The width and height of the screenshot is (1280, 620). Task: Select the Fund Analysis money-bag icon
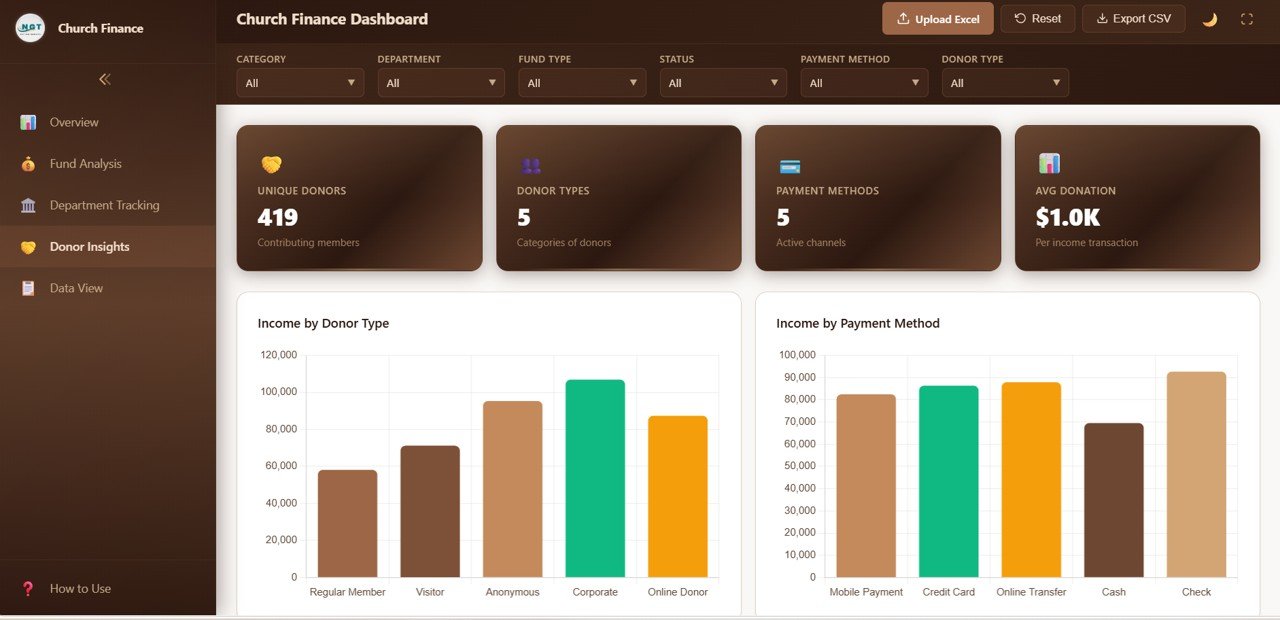[x=30, y=163]
